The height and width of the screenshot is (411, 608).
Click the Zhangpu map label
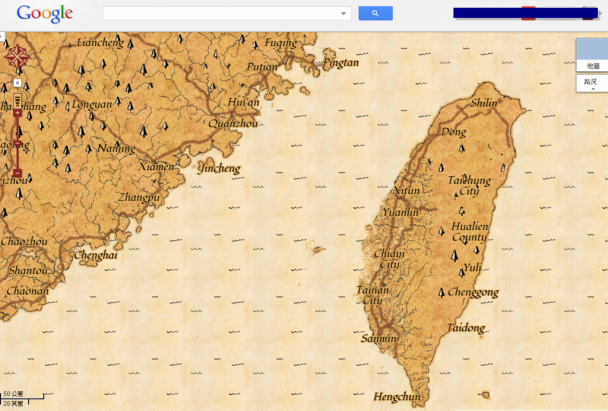pyautogui.click(x=139, y=197)
